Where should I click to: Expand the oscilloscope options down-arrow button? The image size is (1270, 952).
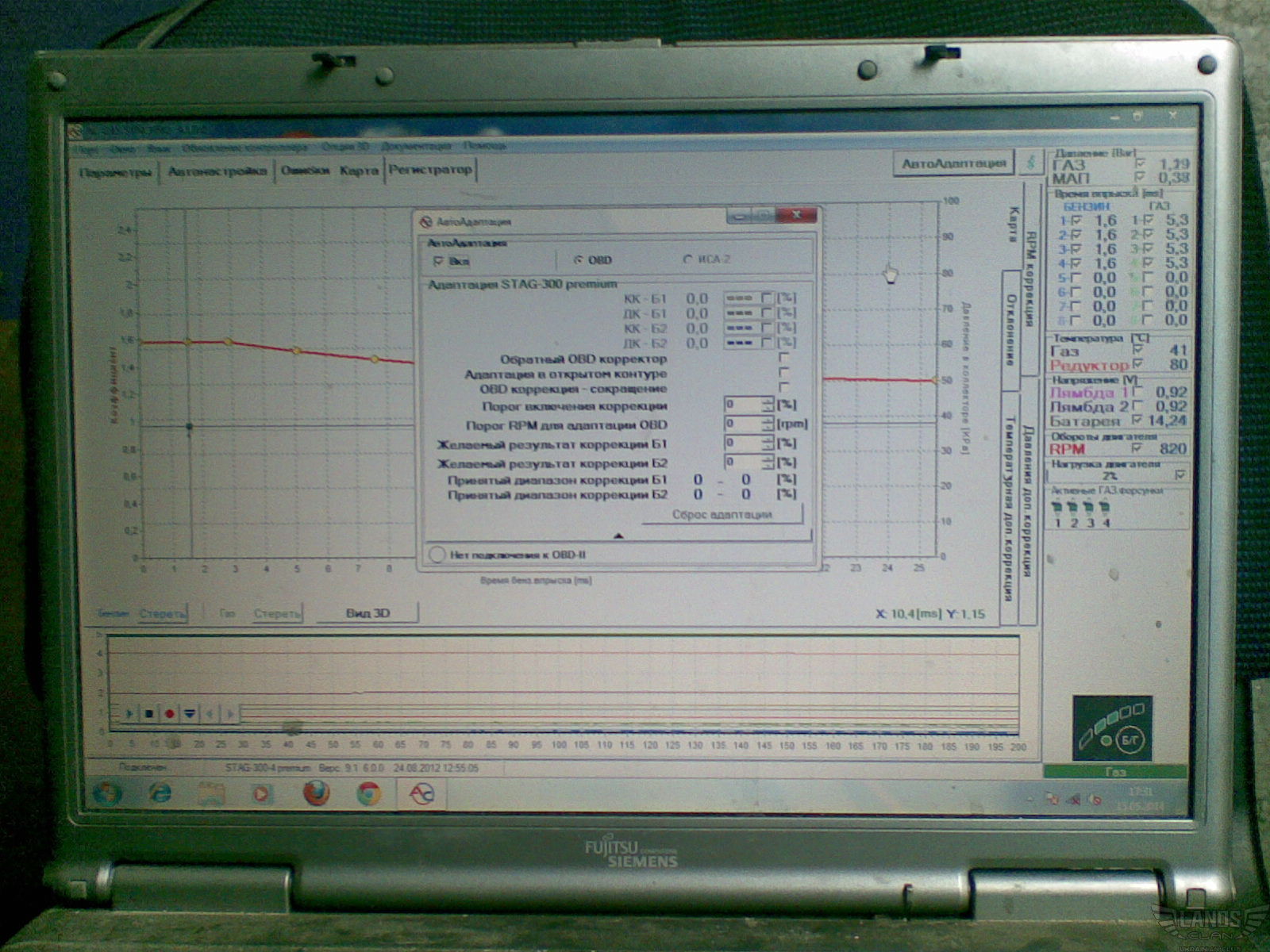(x=190, y=714)
